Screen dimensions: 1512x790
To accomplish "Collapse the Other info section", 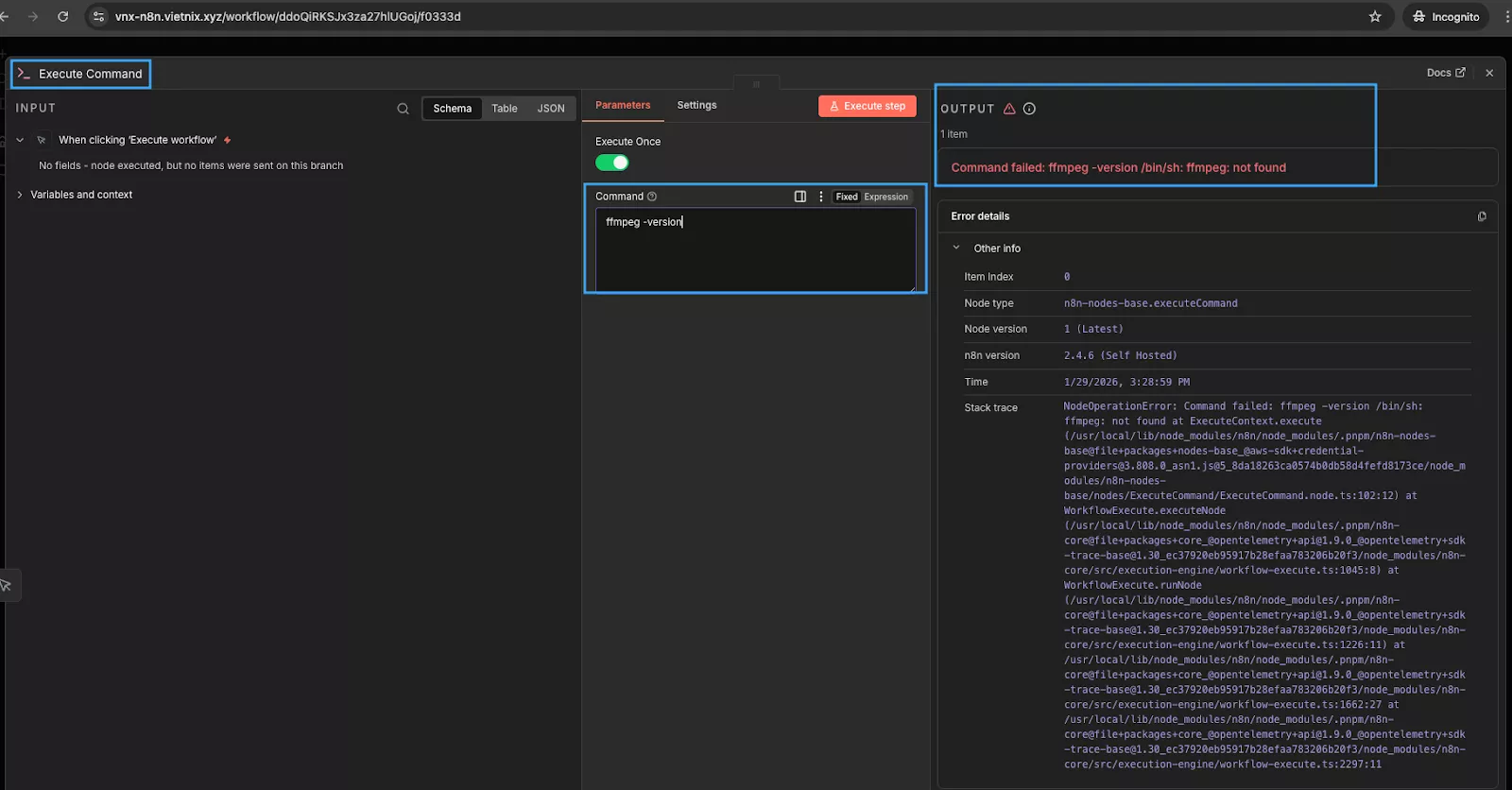I will [956, 248].
